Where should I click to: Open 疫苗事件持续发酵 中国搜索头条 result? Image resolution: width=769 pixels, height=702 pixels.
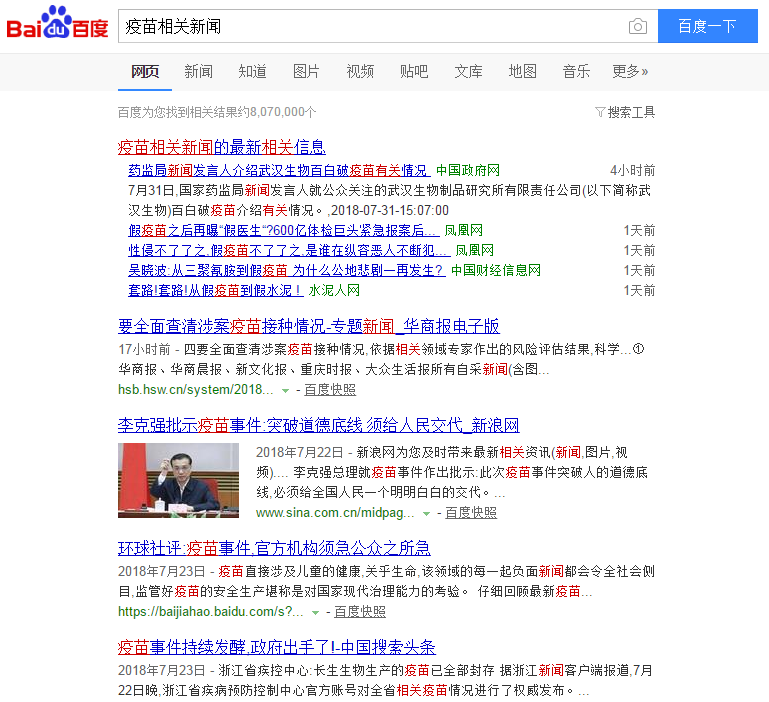pos(277,647)
